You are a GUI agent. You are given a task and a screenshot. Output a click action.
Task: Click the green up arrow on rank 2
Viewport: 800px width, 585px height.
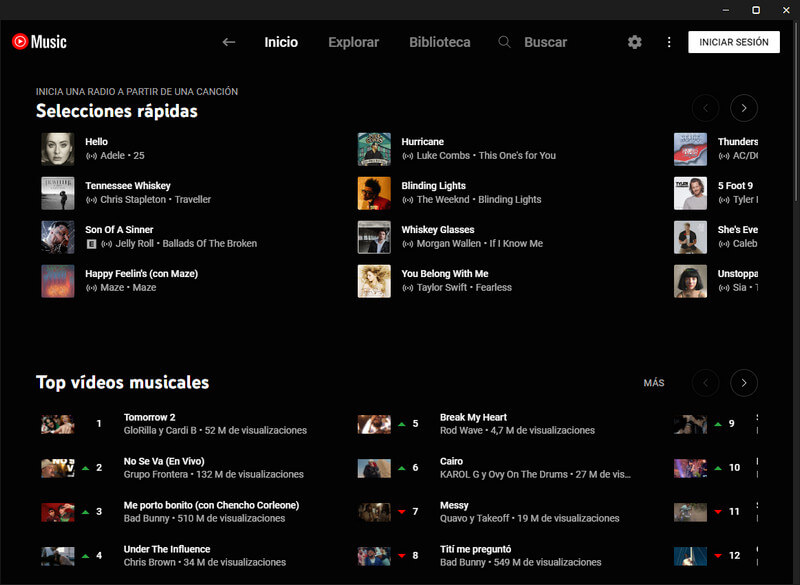85,468
